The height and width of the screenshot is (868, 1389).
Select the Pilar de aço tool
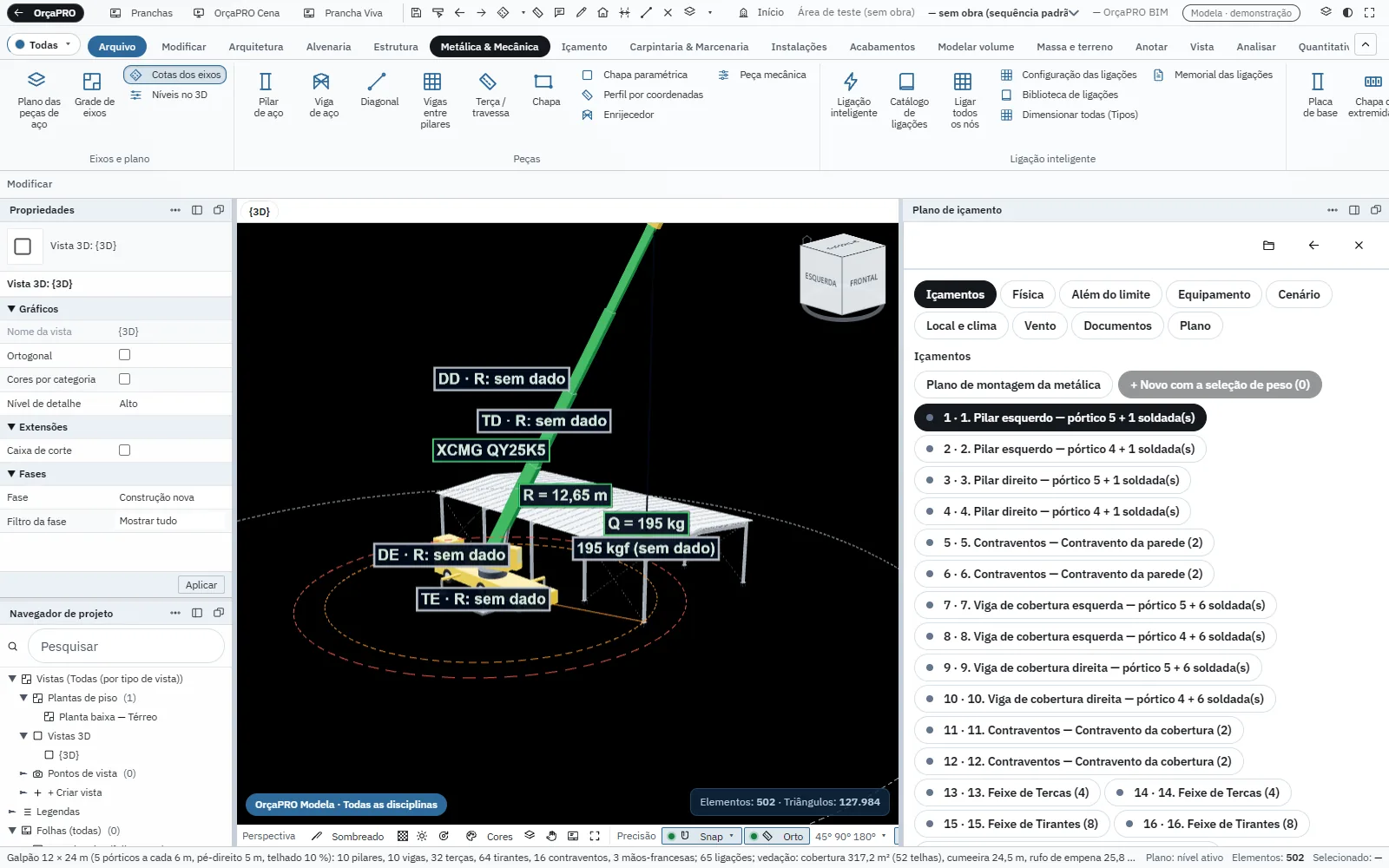pyautogui.click(x=267, y=94)
